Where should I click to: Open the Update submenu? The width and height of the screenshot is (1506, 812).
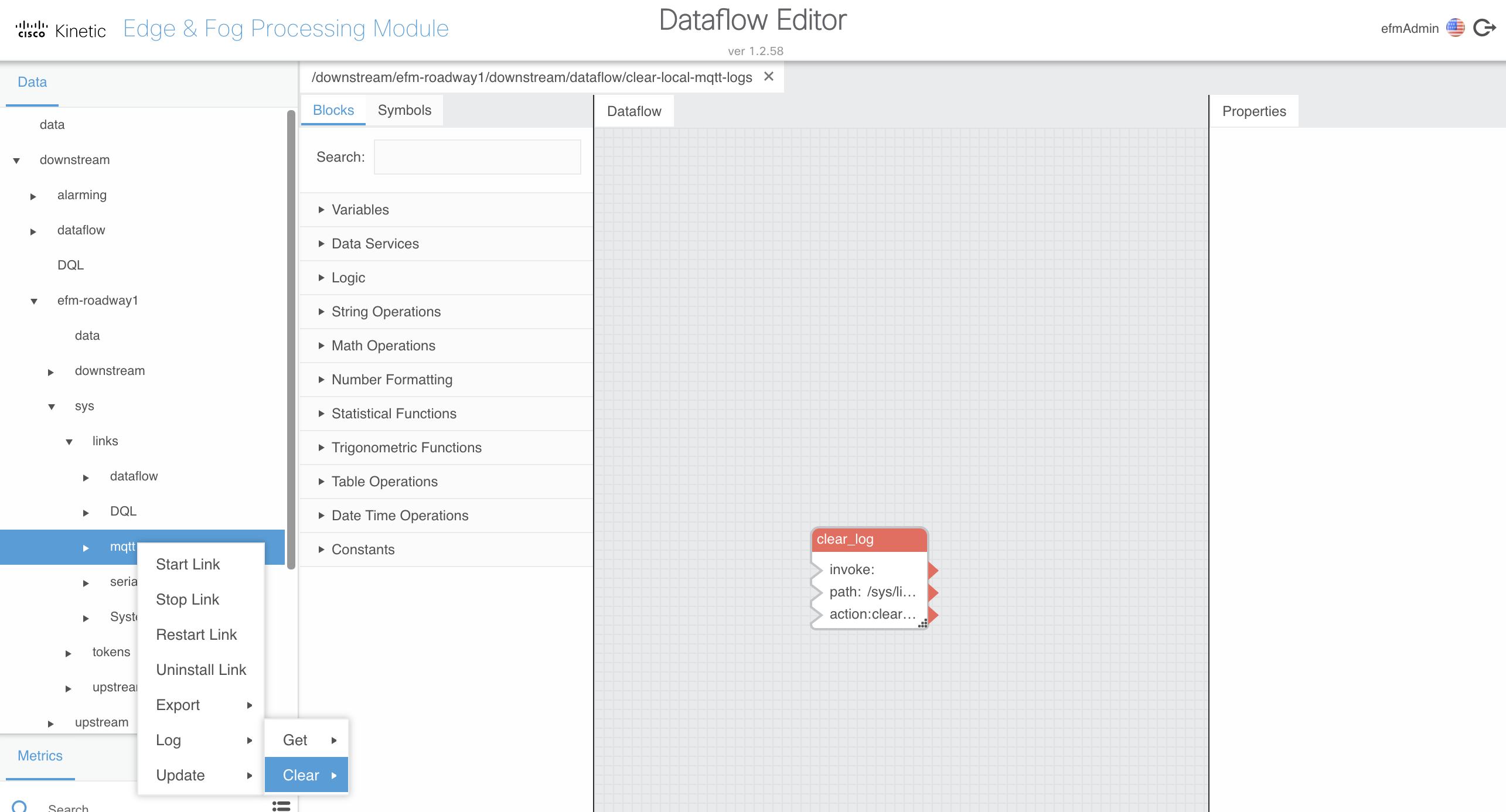(201, 775)
